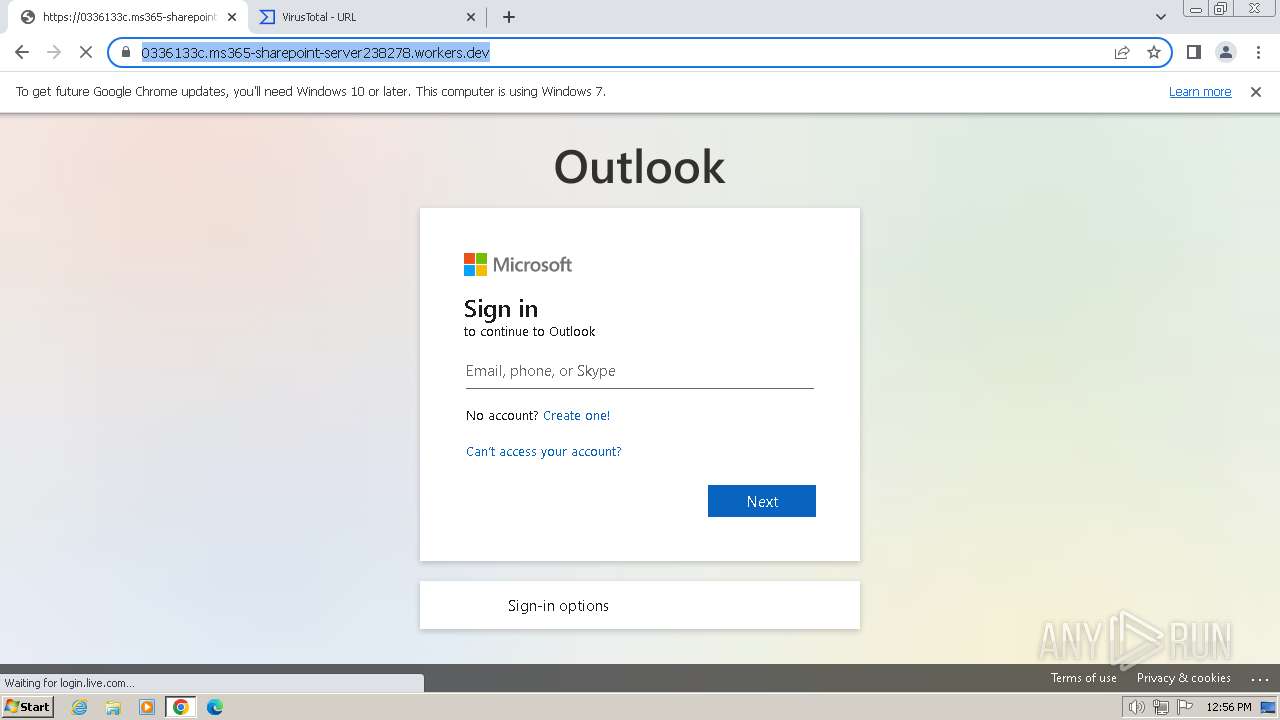Open a new tab with plus button
Screen dimensions: 1280x720
509,17
